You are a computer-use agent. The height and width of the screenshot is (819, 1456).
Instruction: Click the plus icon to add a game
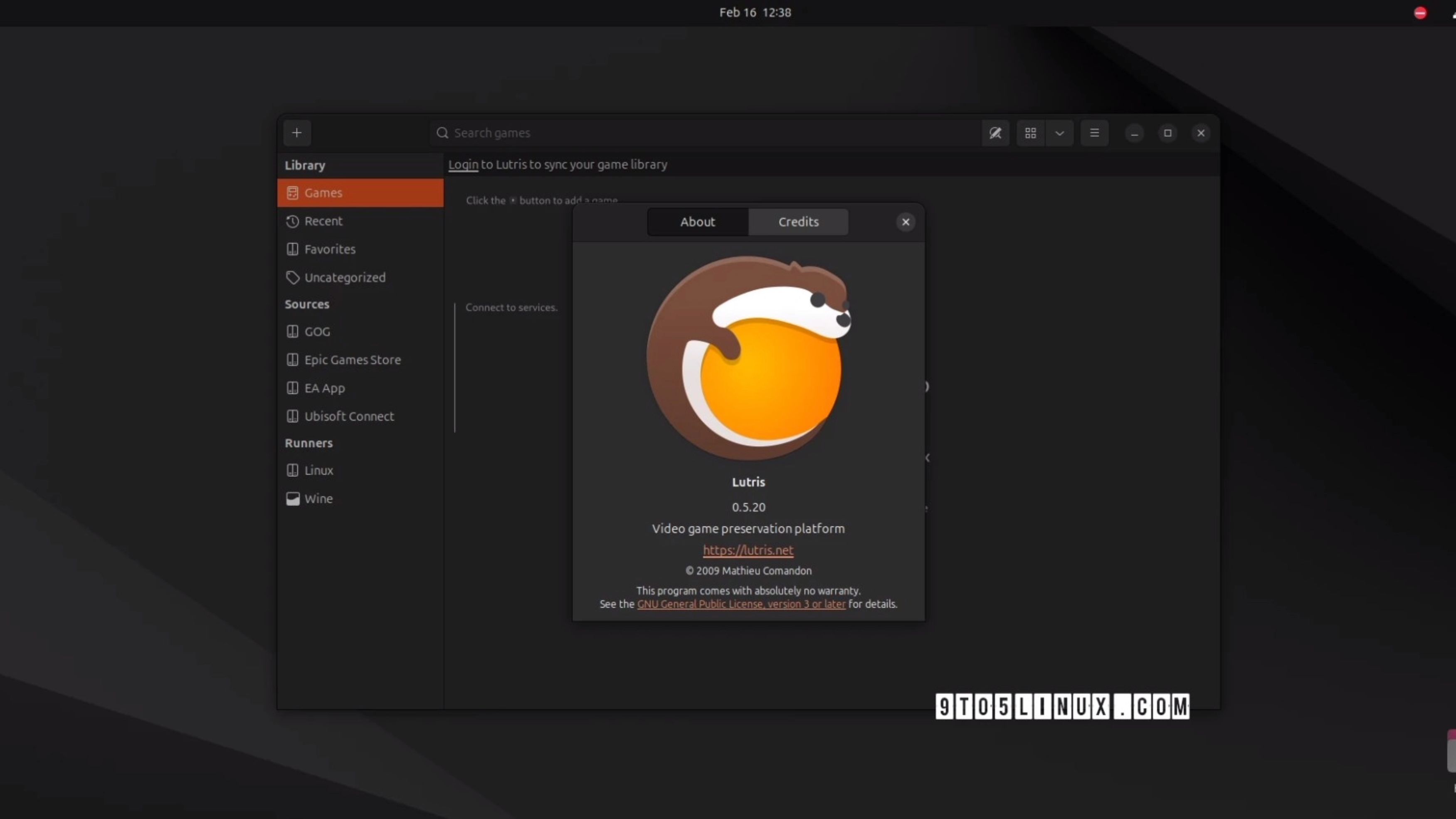click(x=297, y=133)
